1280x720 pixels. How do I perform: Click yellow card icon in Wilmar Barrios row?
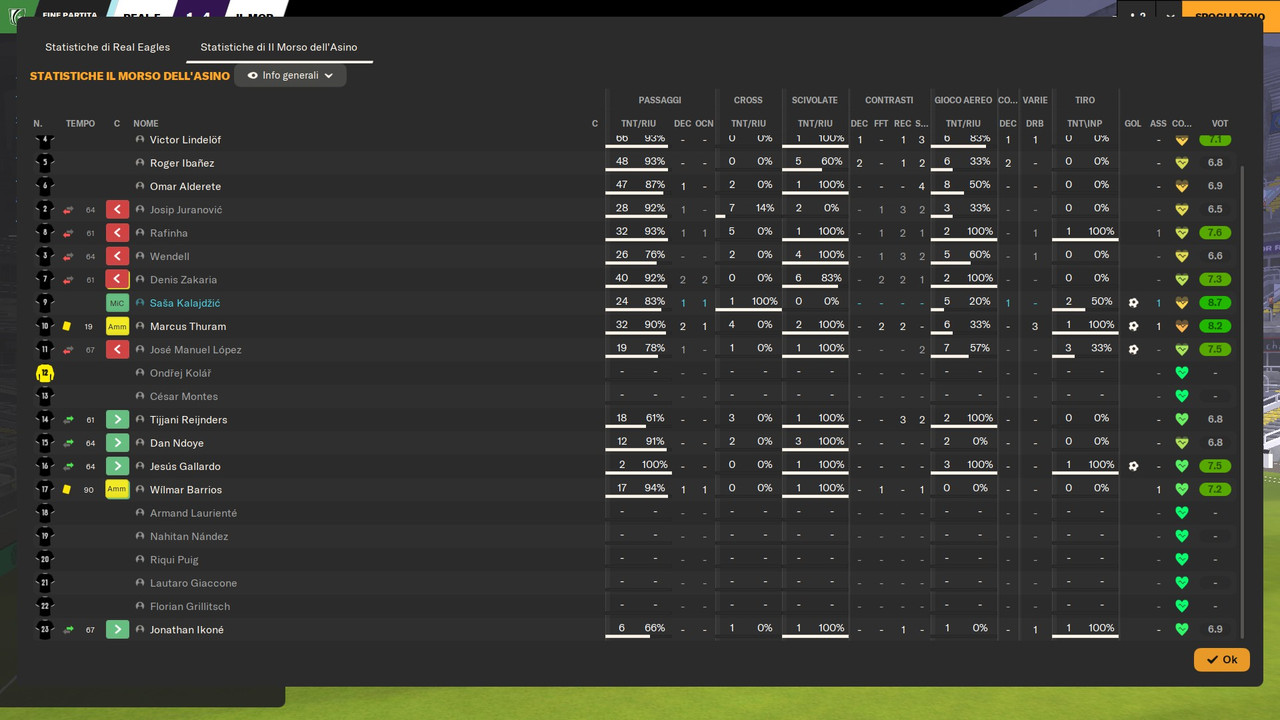[x=67, y=490]
